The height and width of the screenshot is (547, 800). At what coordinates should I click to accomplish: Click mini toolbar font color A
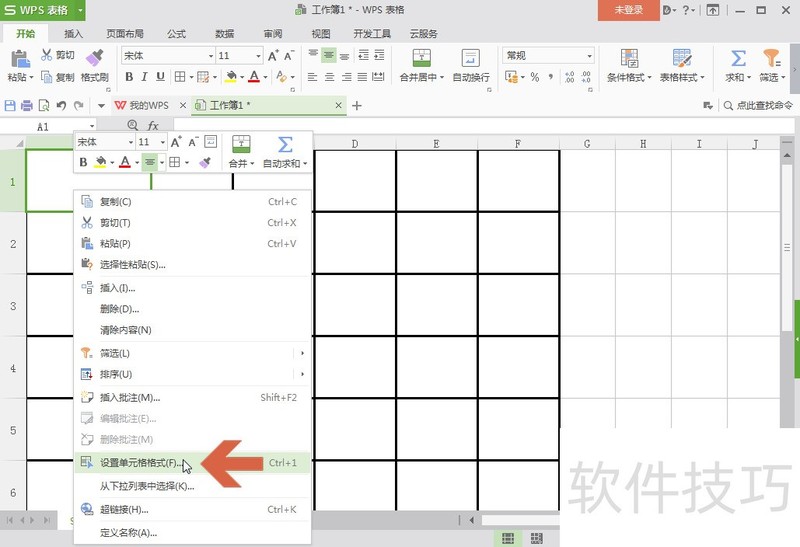(124, 162)
